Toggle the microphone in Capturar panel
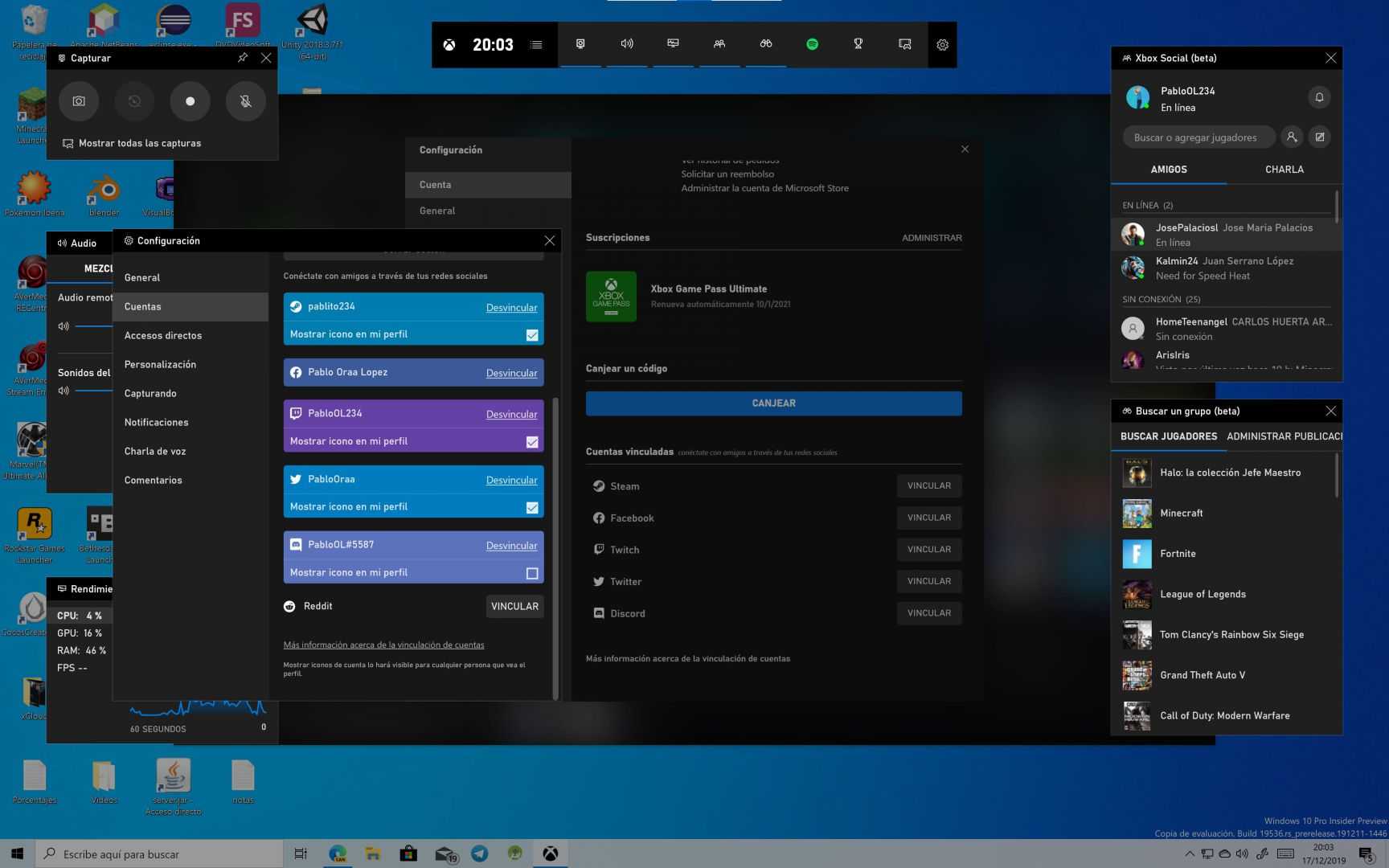Screen dimensions: 1389x868 click(x=245, y=101)
